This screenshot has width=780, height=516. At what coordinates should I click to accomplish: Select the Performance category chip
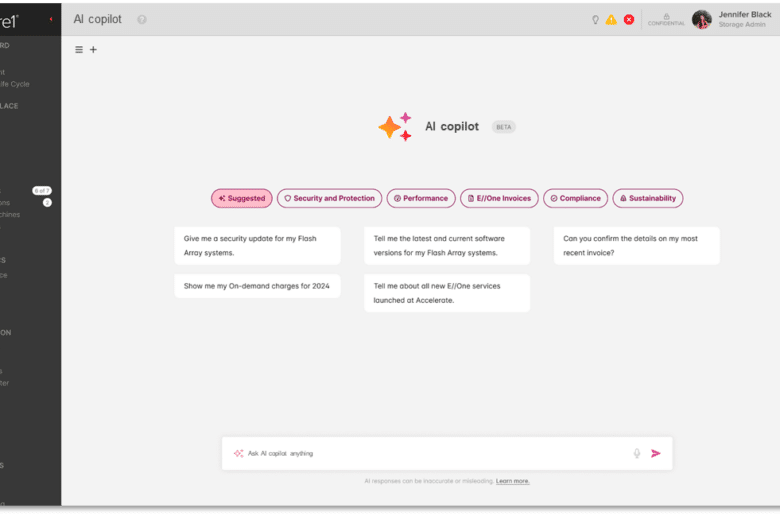pyautogui.click(x=421, y=198)
